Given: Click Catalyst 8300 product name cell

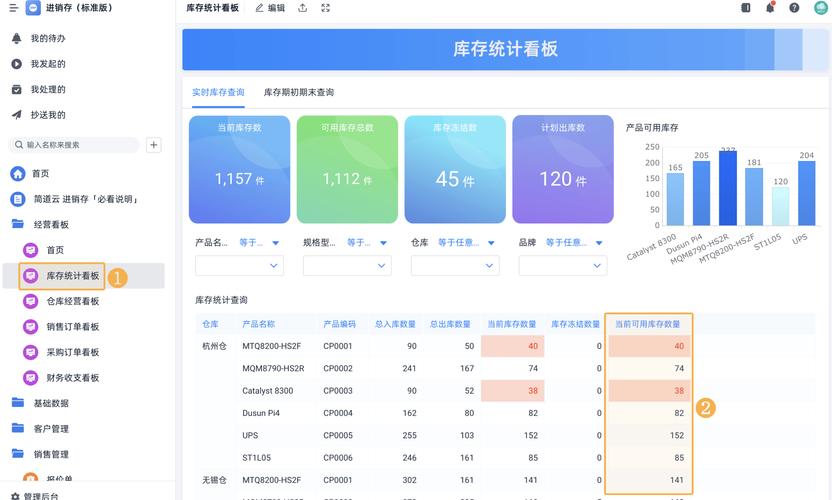Looking at the screenshot, I should pyautogui.click(x=267, y=391).
